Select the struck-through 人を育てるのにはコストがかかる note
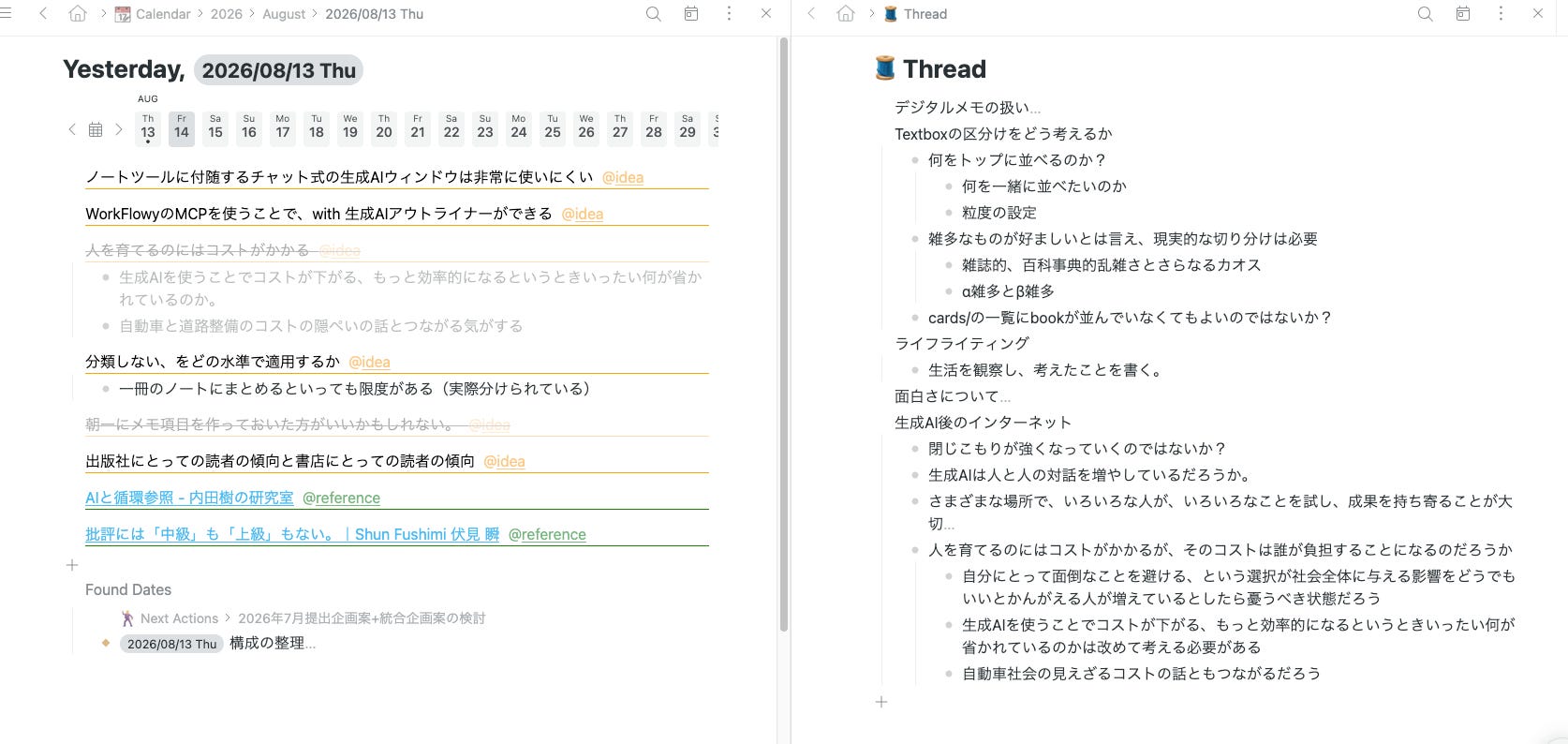1568x744 pixels. click(198, 250)
